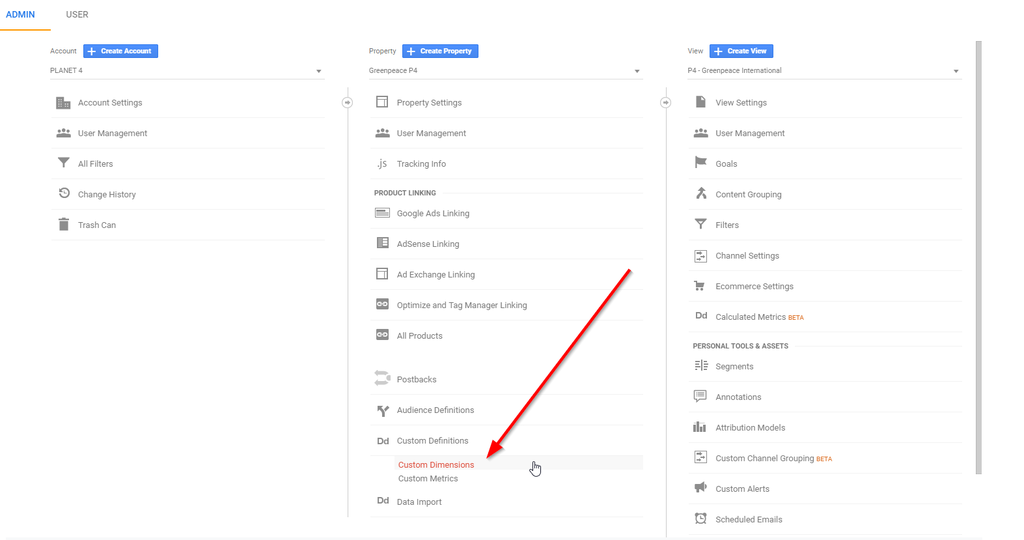The width and height of the screenshot is (1024, 540).
Task: Expand the P4 - Greenpeace International view selector
Action: click(824, 71)
